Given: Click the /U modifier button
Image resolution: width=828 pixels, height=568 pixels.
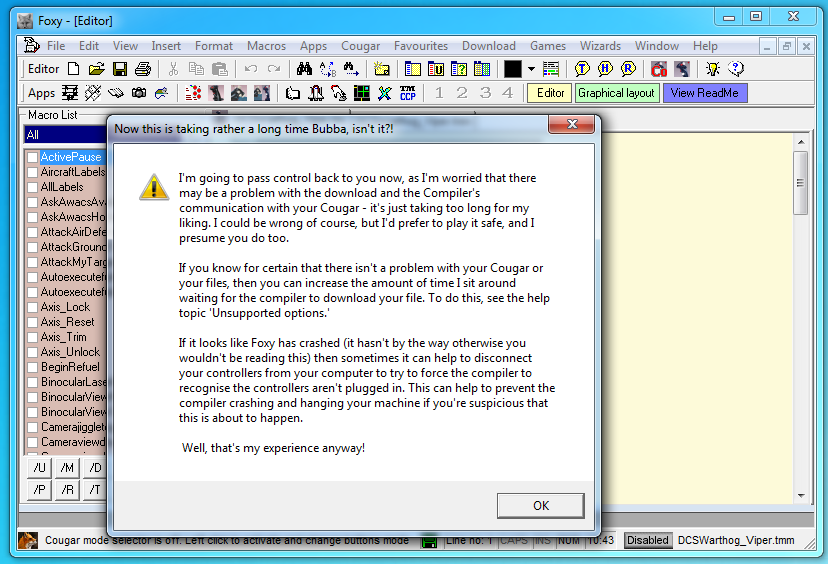Looking at the screenshot, I should coord(40,468).
